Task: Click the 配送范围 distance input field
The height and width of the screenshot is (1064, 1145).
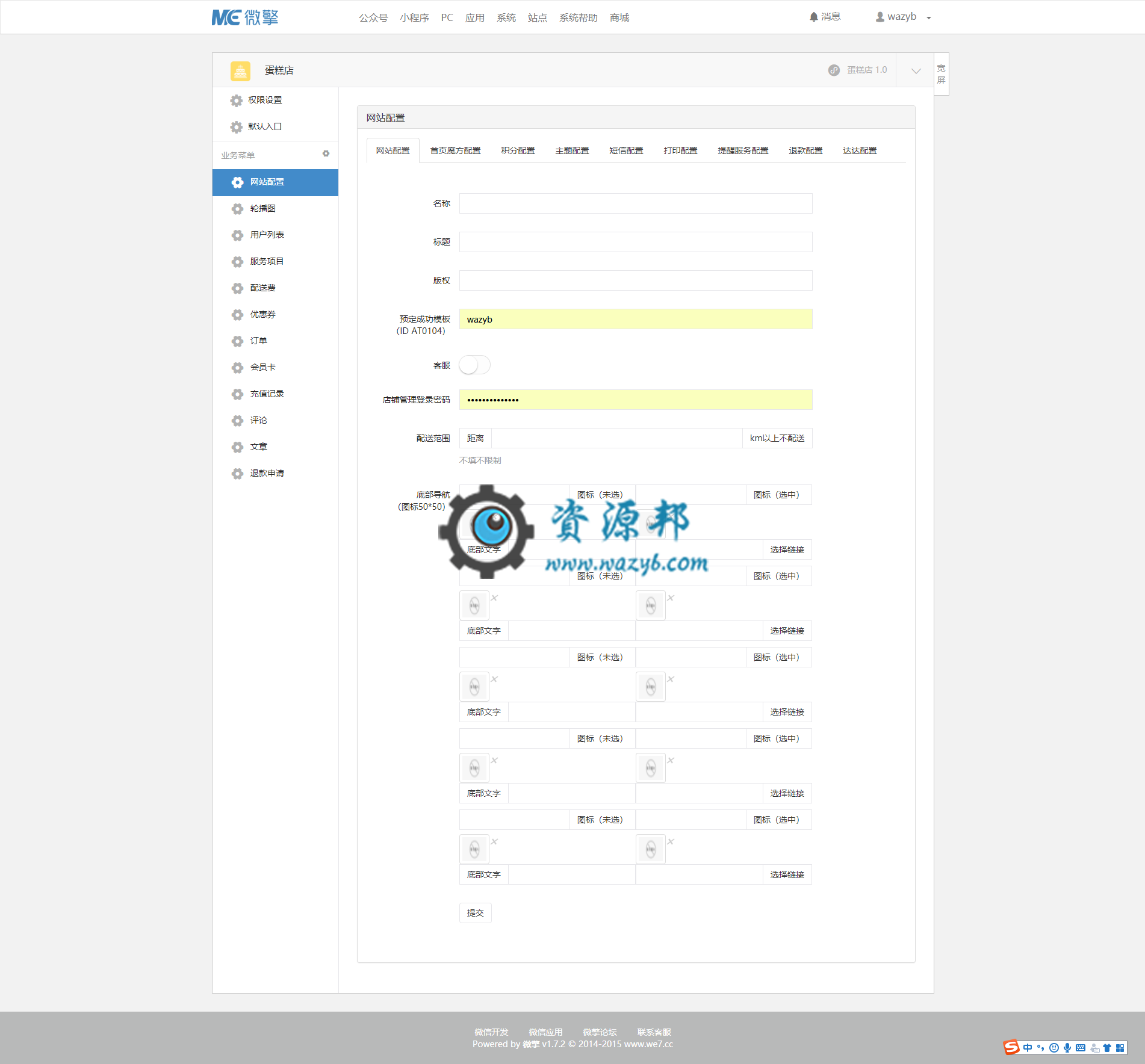Action: pos(616,438)
